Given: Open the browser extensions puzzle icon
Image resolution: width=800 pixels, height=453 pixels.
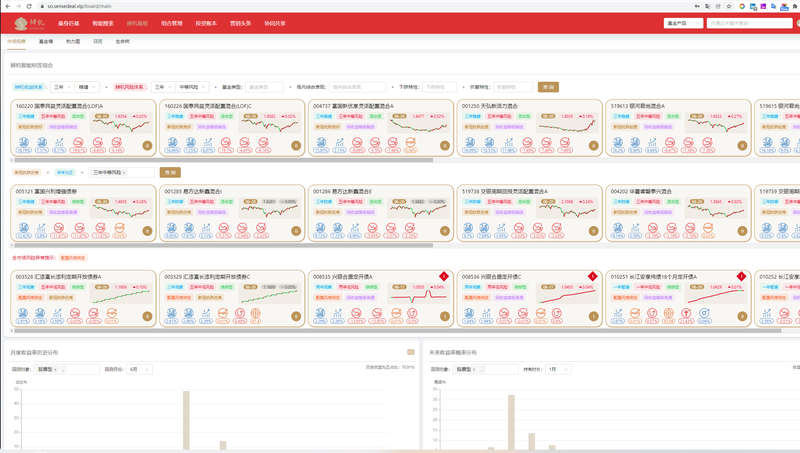Looking at the screenshot, I should 795,6.
